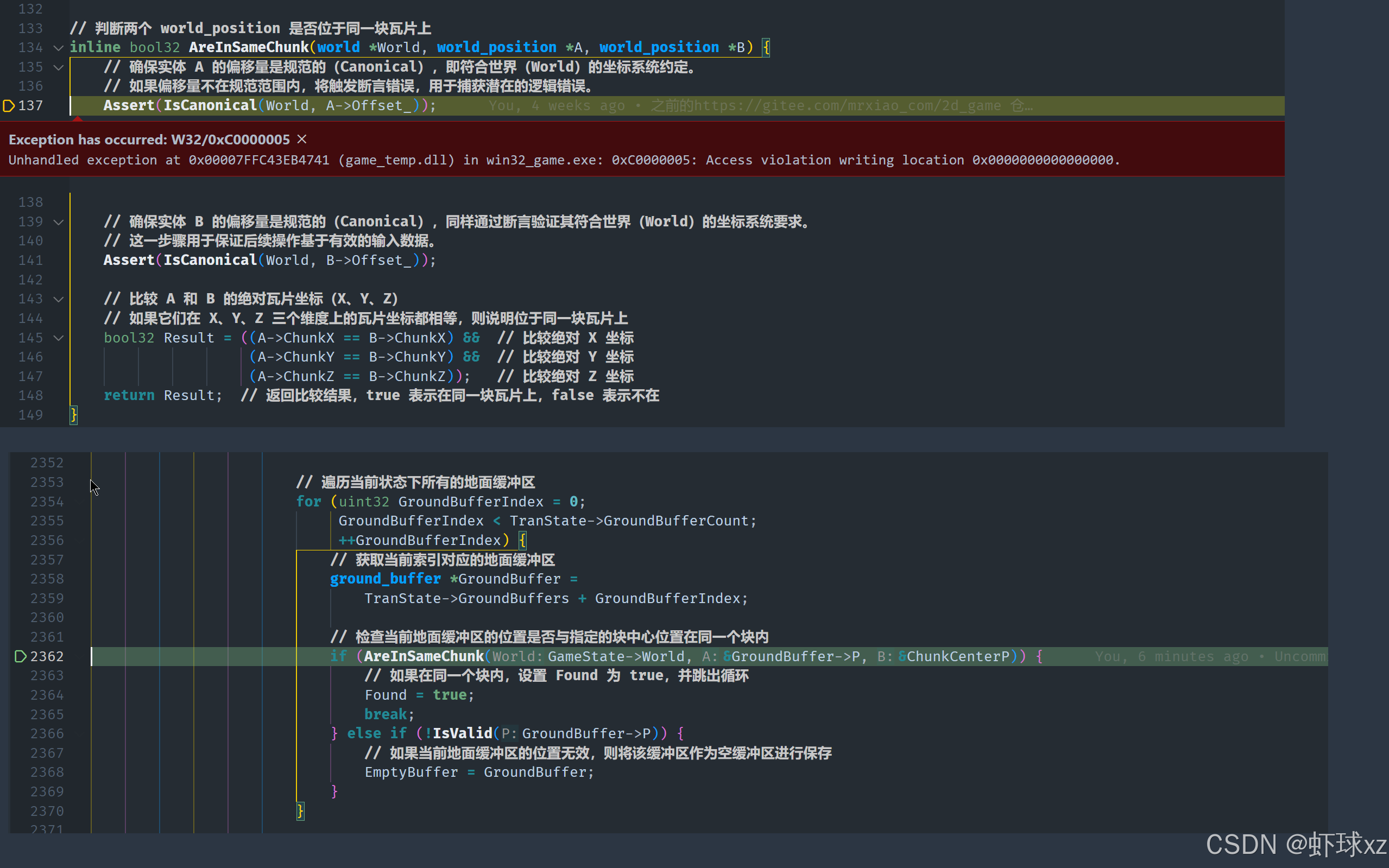
Task: Collapse the Result expression at line 145
Action: coord(58,338)
